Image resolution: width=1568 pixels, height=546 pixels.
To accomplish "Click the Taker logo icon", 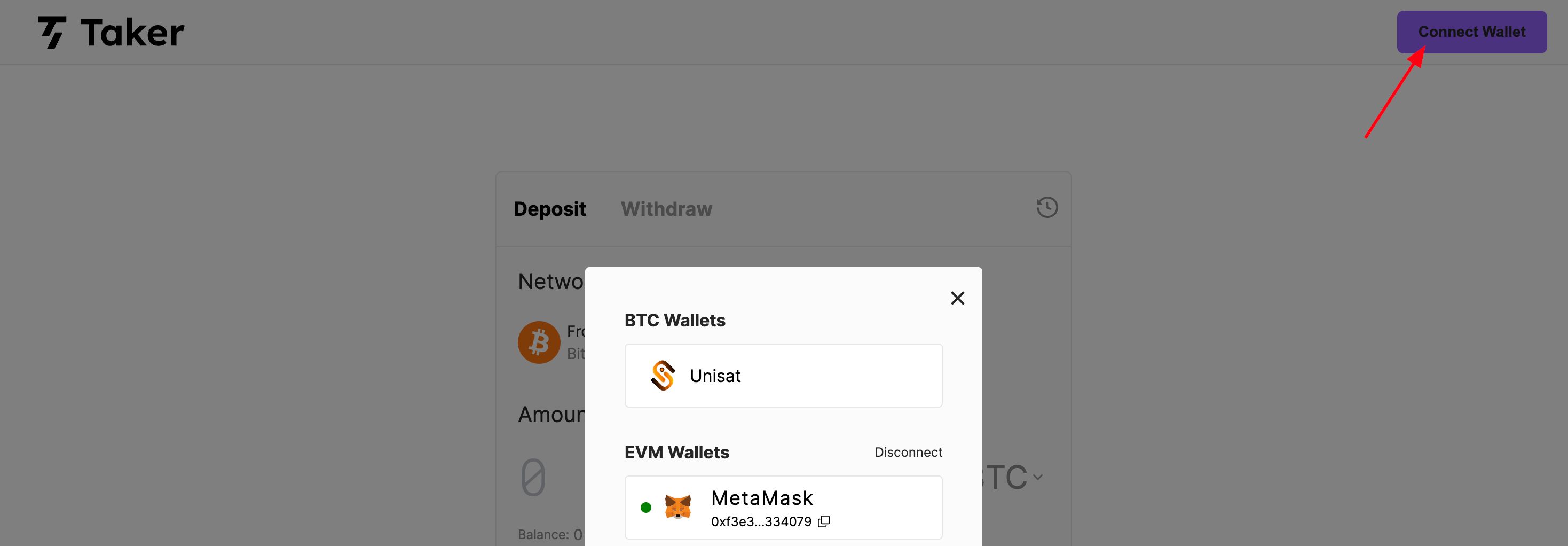I will [x=52, y=32].
